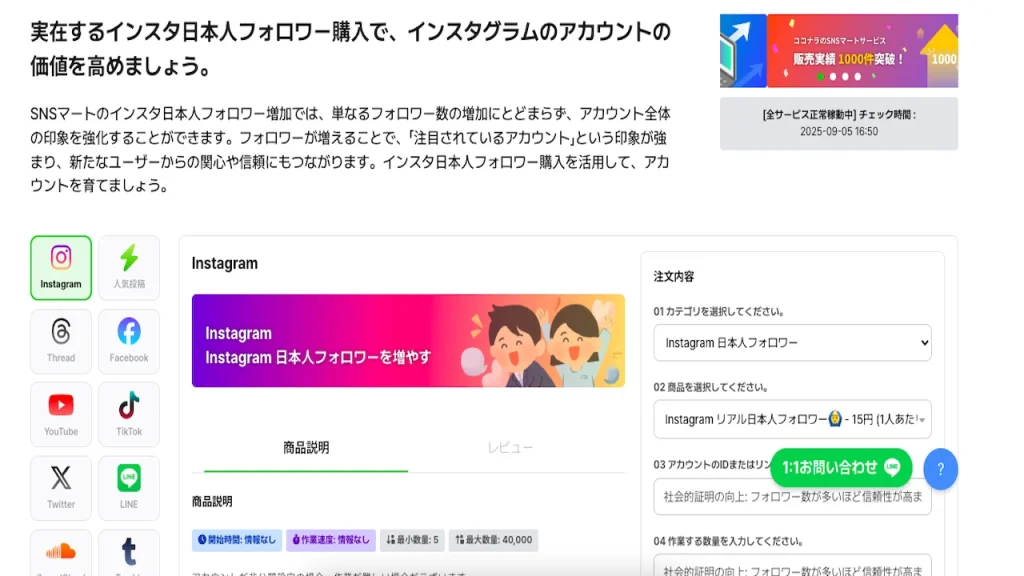Select the TikTok service icon
1024x576 pixels.
tap(129, 415)
